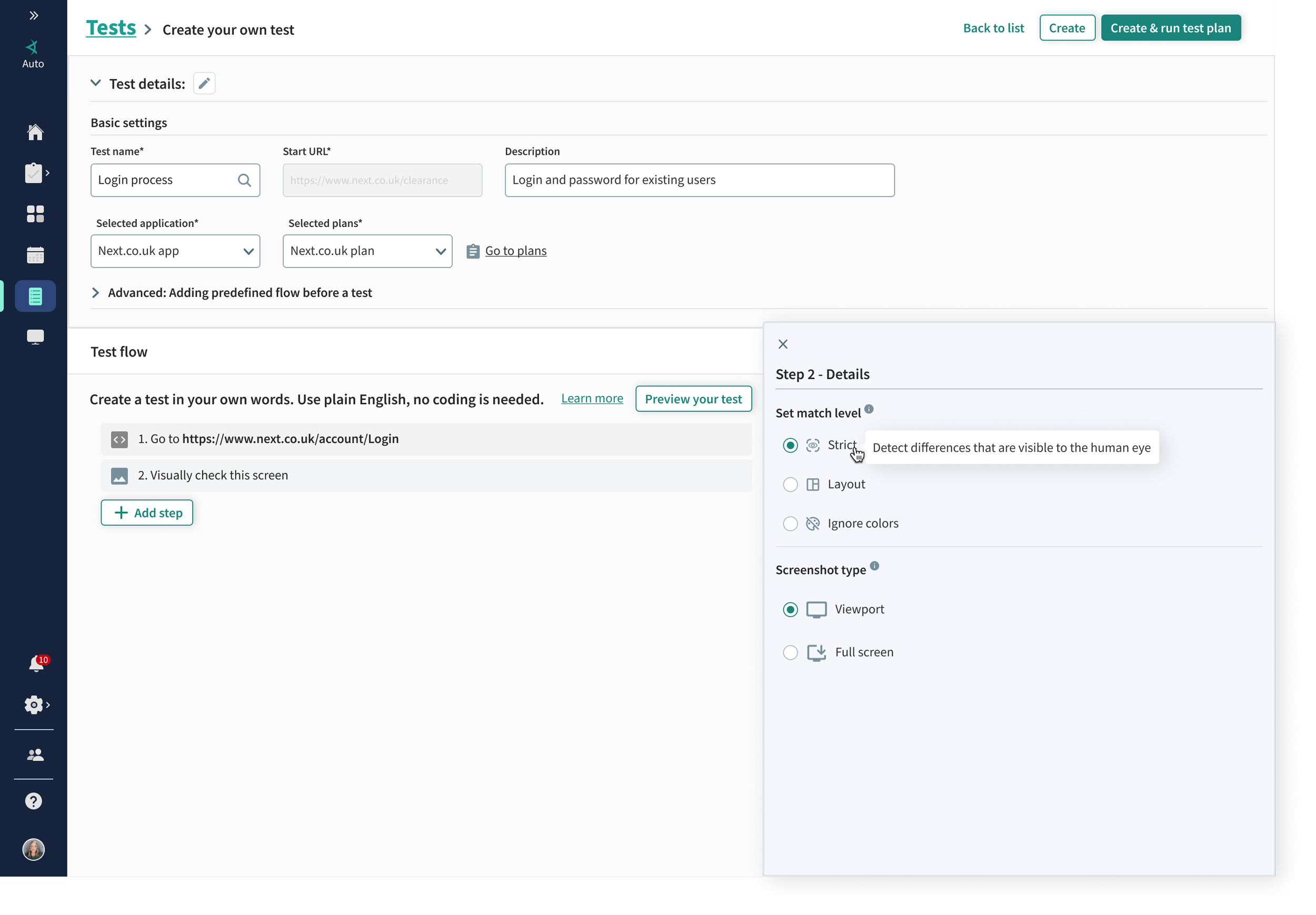Click the Create button

coord(1066,28)
